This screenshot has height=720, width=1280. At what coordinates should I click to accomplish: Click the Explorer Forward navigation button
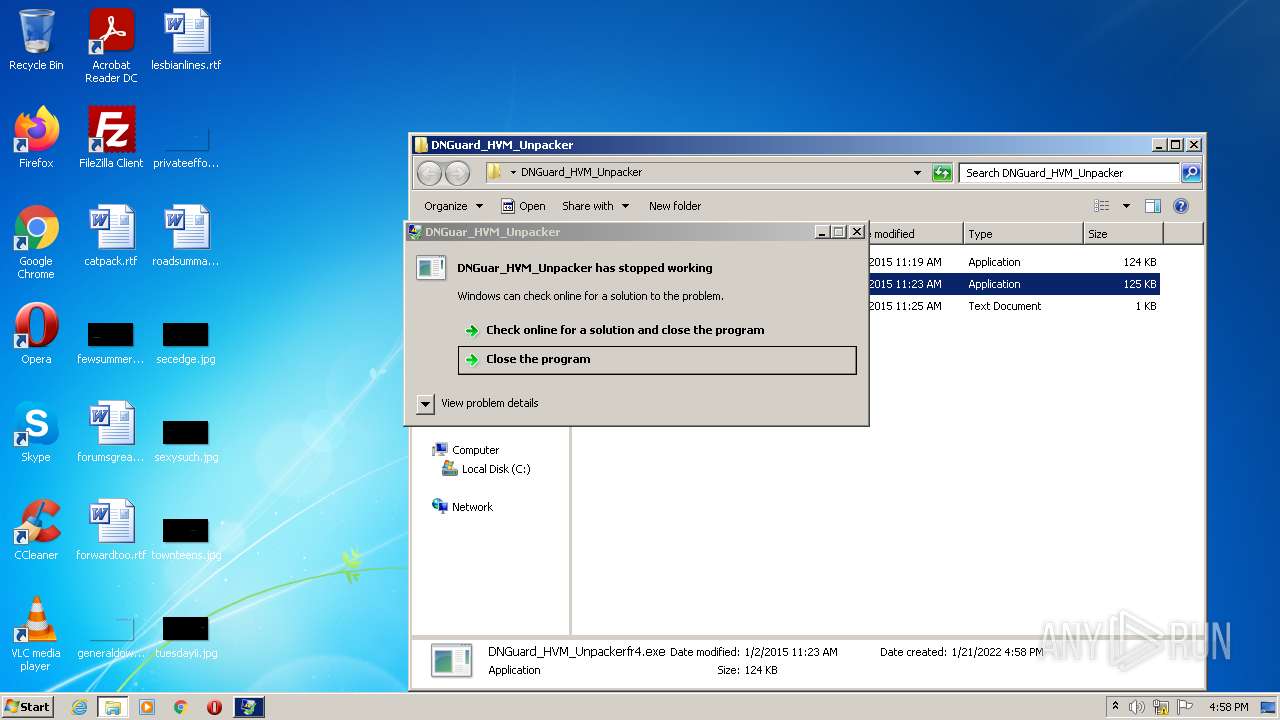(x=457, y=173)
